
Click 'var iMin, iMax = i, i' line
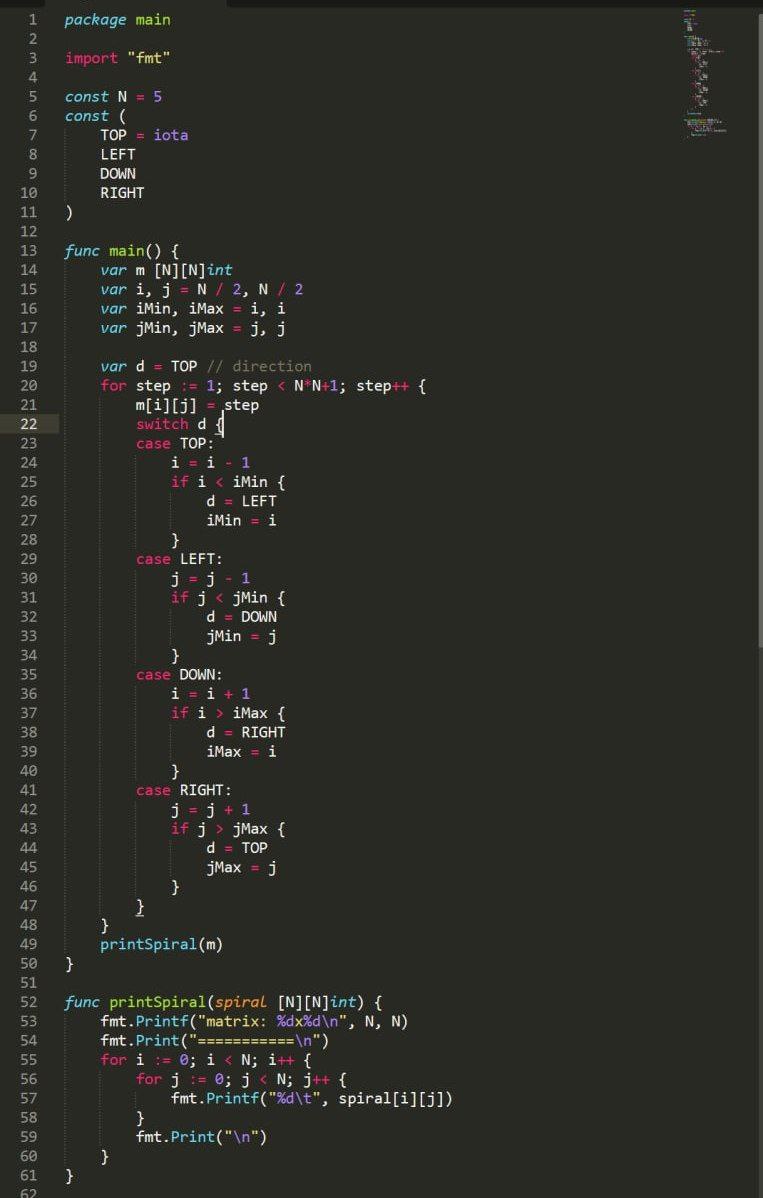(193, 309)
